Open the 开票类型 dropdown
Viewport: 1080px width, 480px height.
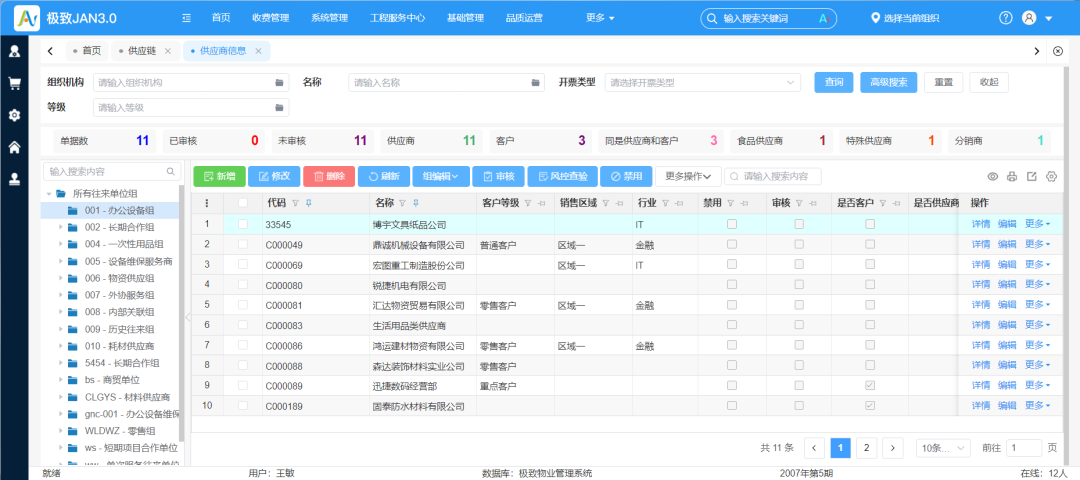tap(703, 83)
